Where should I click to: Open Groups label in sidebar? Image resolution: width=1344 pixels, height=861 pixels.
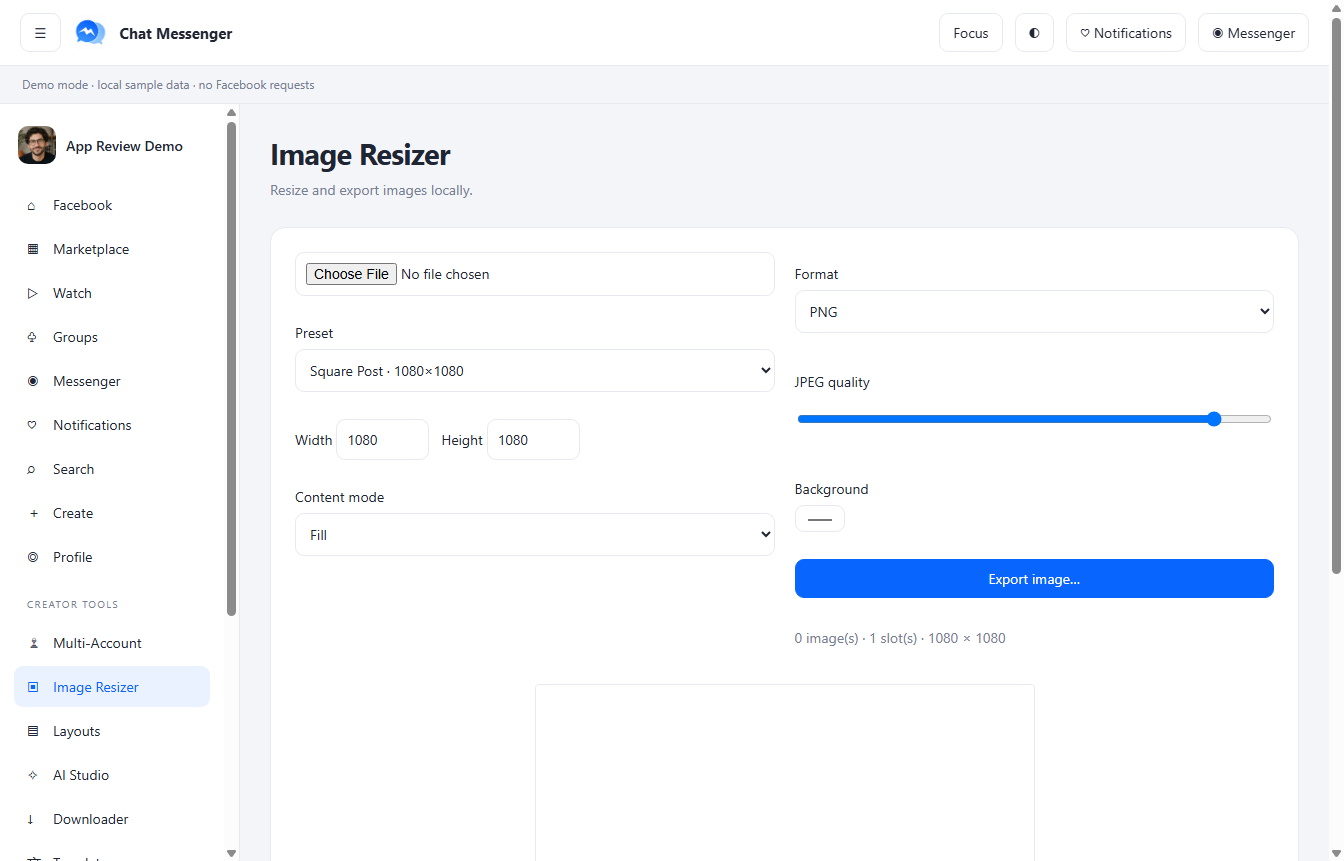pos(75,337)
